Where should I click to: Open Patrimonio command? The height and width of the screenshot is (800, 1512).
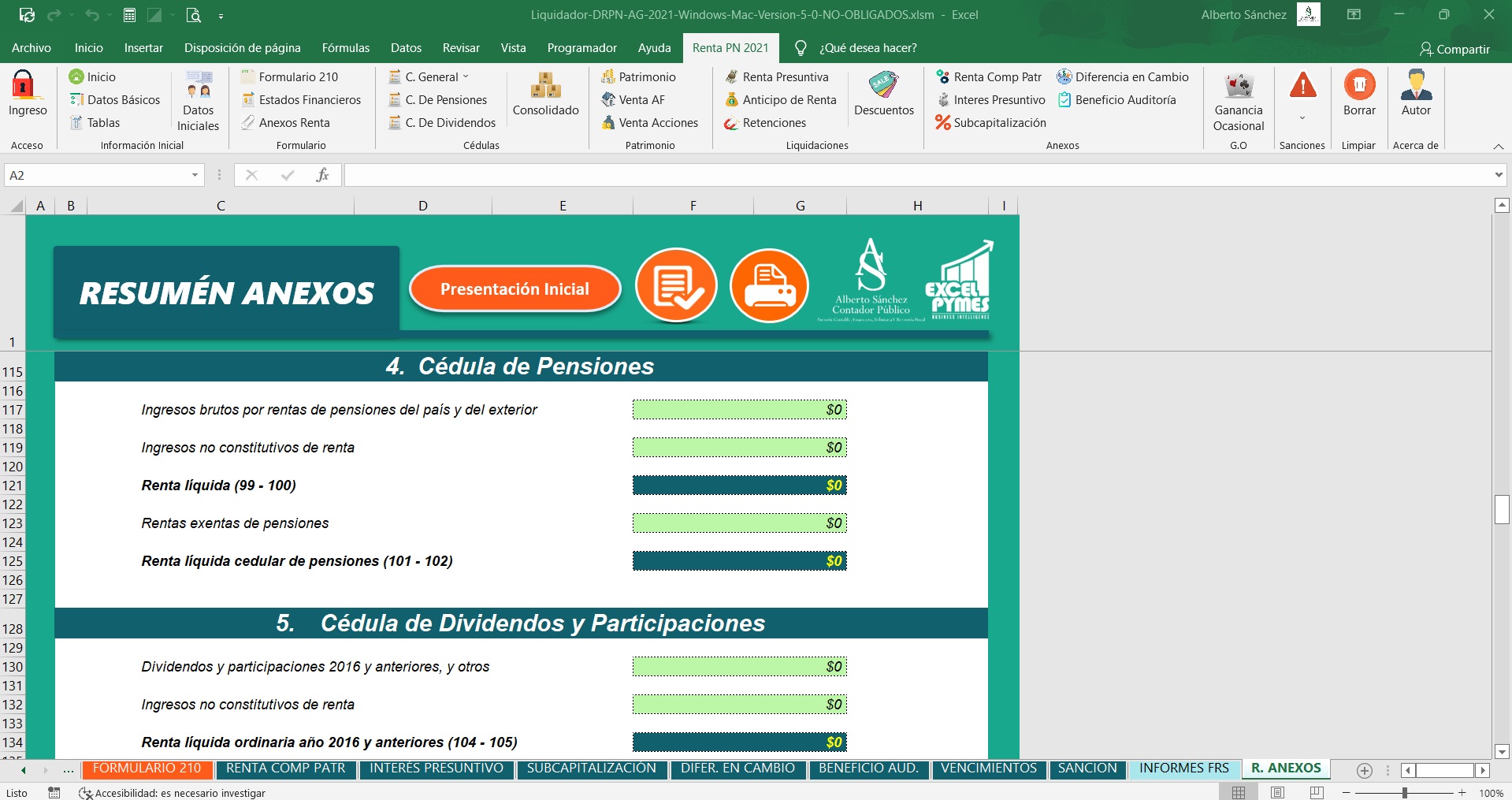[x=638, y=76]
